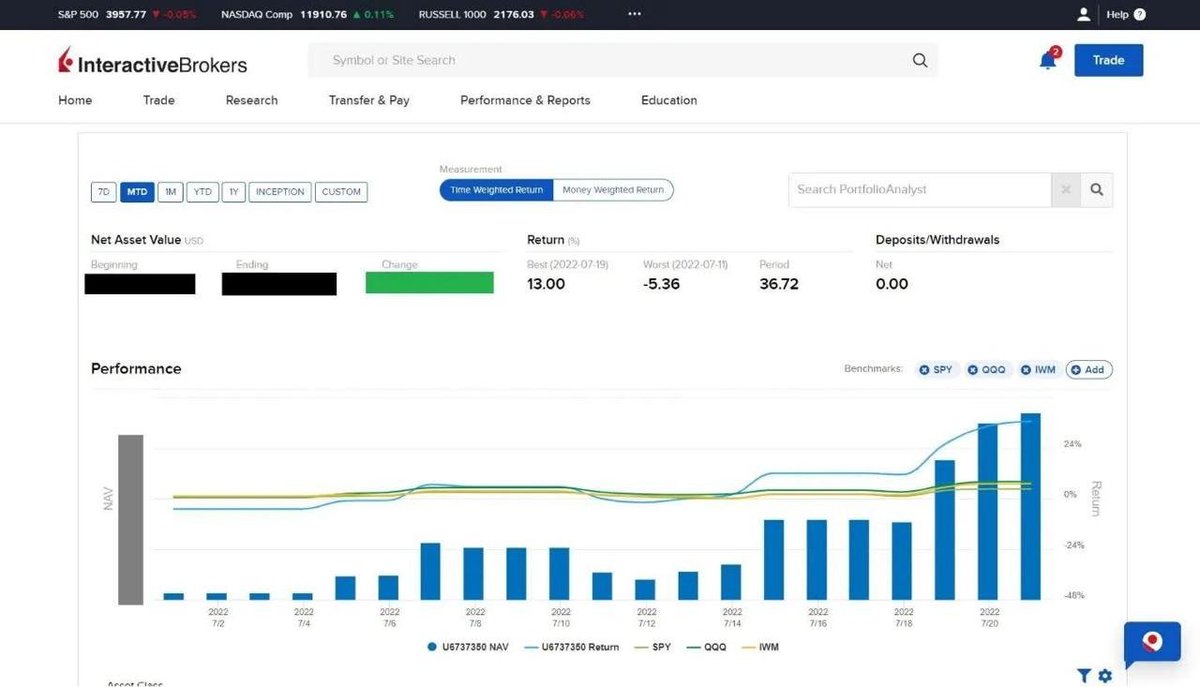1200x687 pixels.
Task: Toggle the IWM legend entry
Action: [759, 647]
